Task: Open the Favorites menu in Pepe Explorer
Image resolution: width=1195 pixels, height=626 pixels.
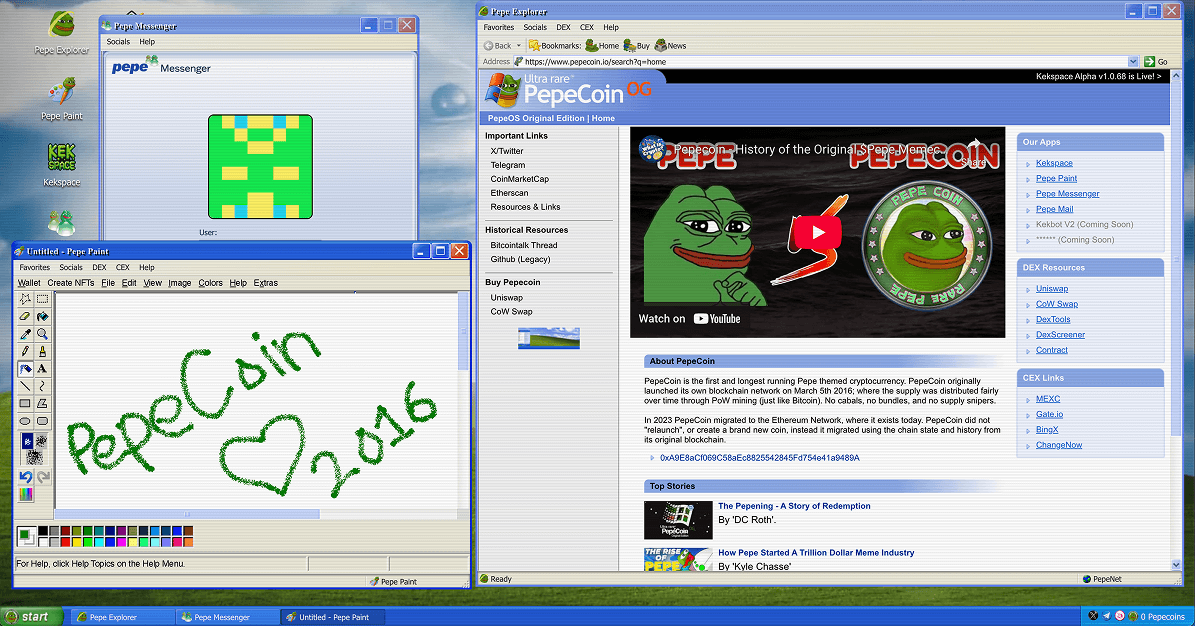Action: pyautogui.click(x=498, y=27)
